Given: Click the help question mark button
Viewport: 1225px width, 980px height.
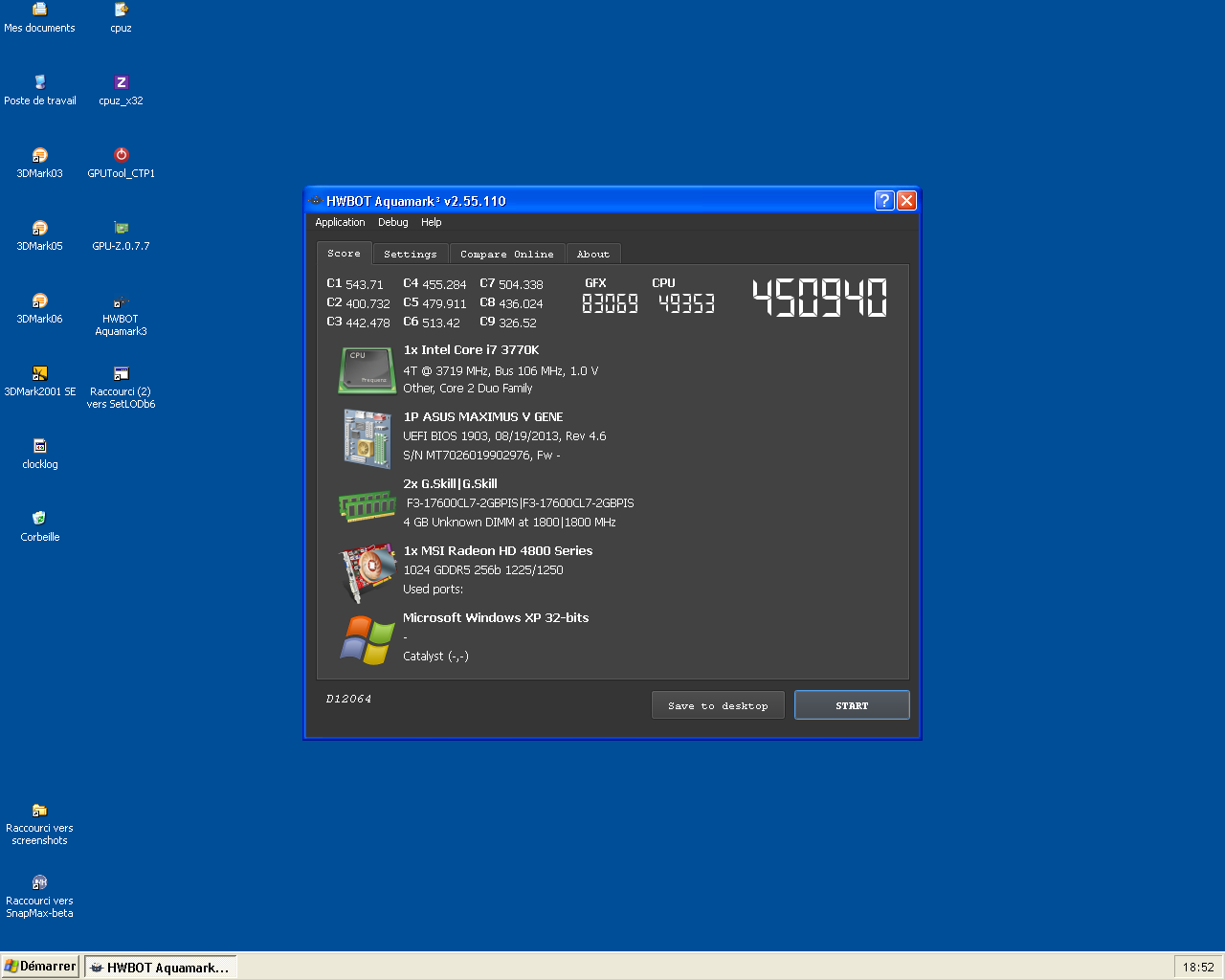Looking at the screenshot, I should point(884,200).
